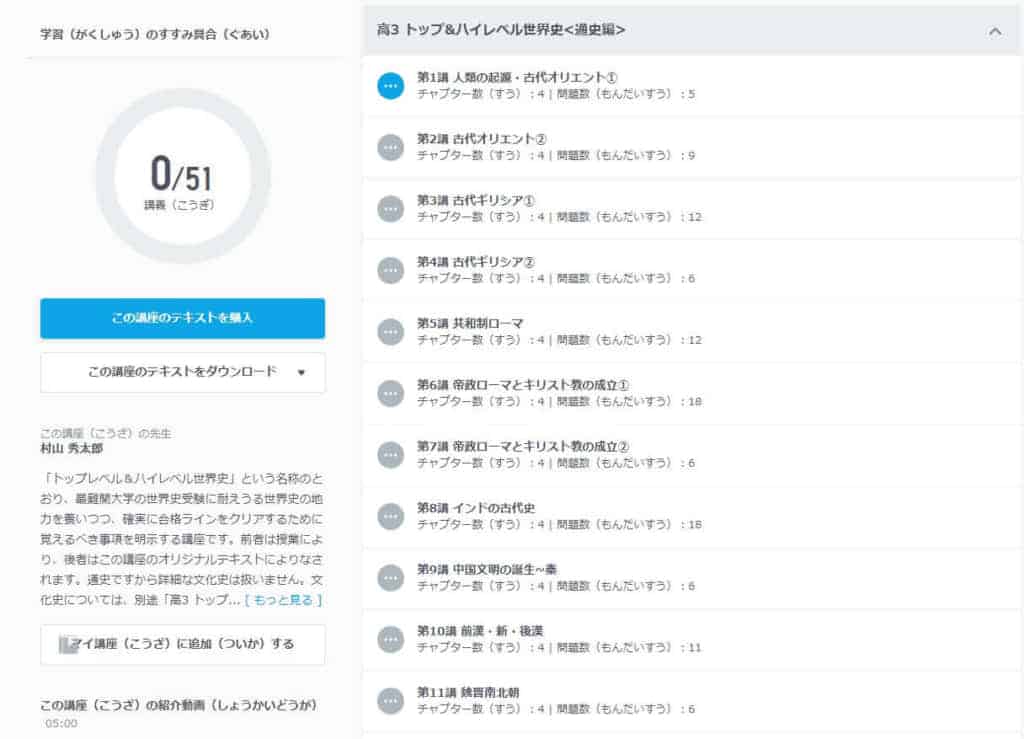This screenshot has width=1024, height=739.
Task: Click the この講座のテキストを購入 button
Action: (x=181, y=318)
